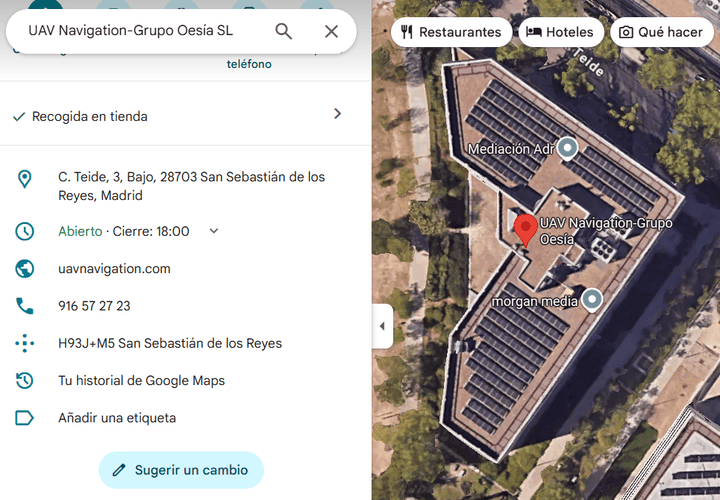
Task: Select the Mediación Adr map marker
Action: point(568,149)
